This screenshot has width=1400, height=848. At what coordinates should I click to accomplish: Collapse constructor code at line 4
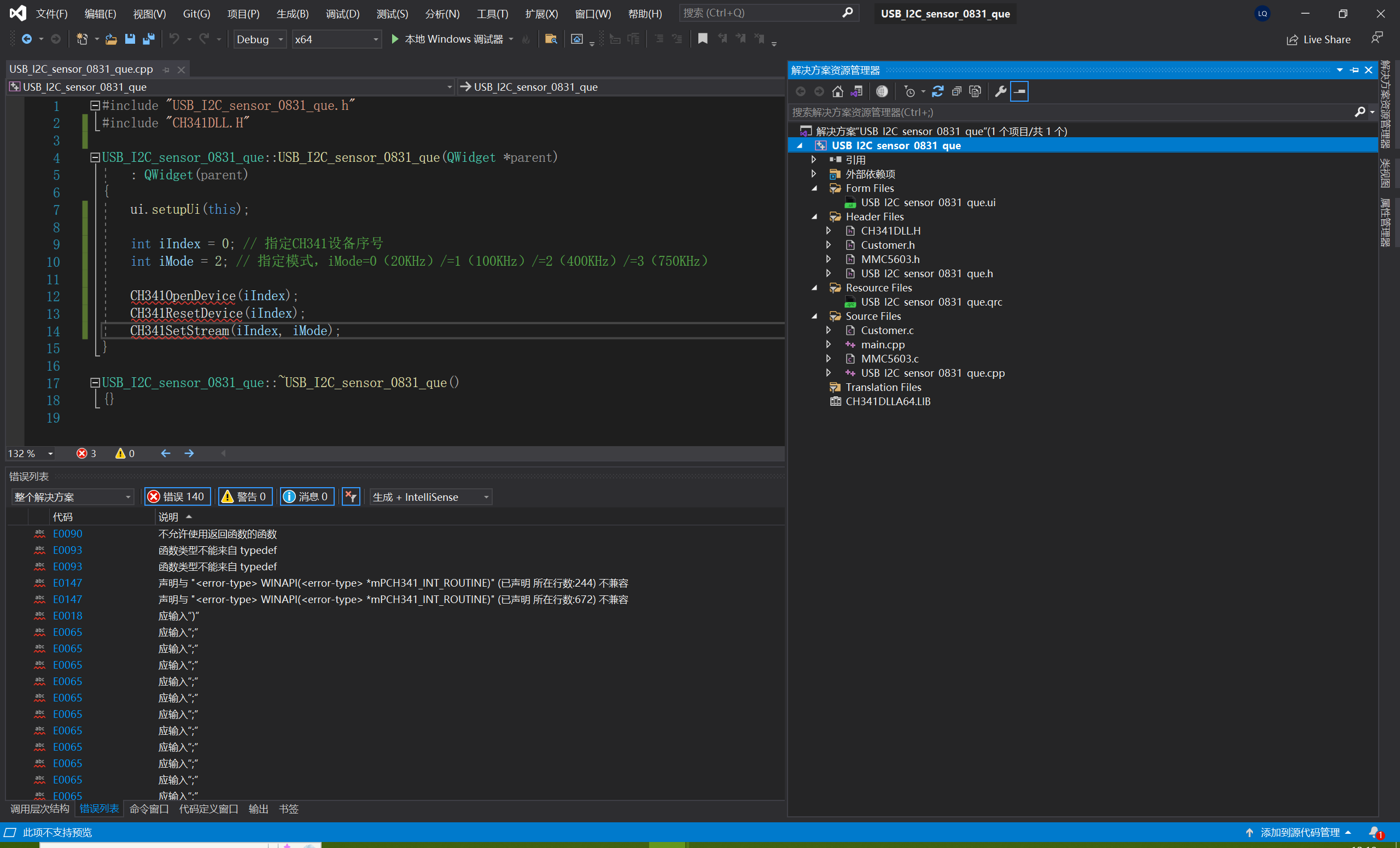point(95,157)
